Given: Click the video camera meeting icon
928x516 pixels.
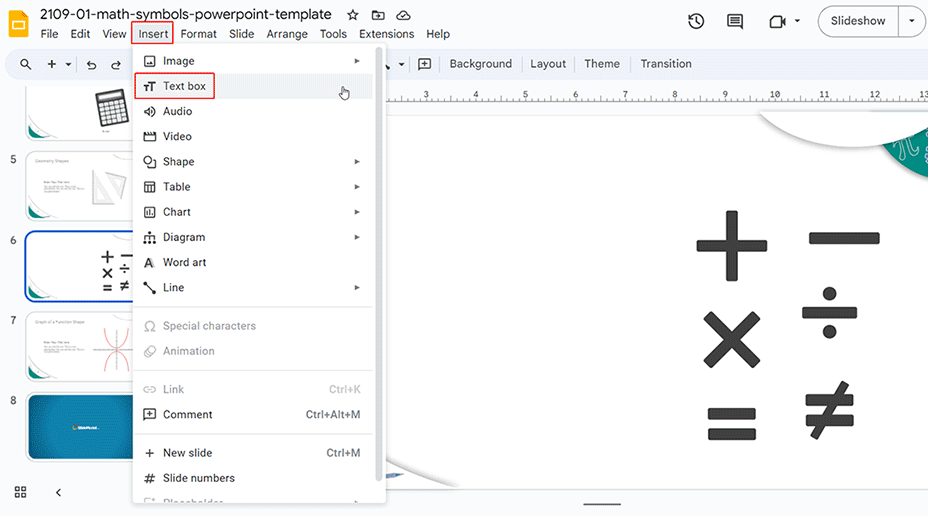Looking at the screenshot, I should (778, 21).
